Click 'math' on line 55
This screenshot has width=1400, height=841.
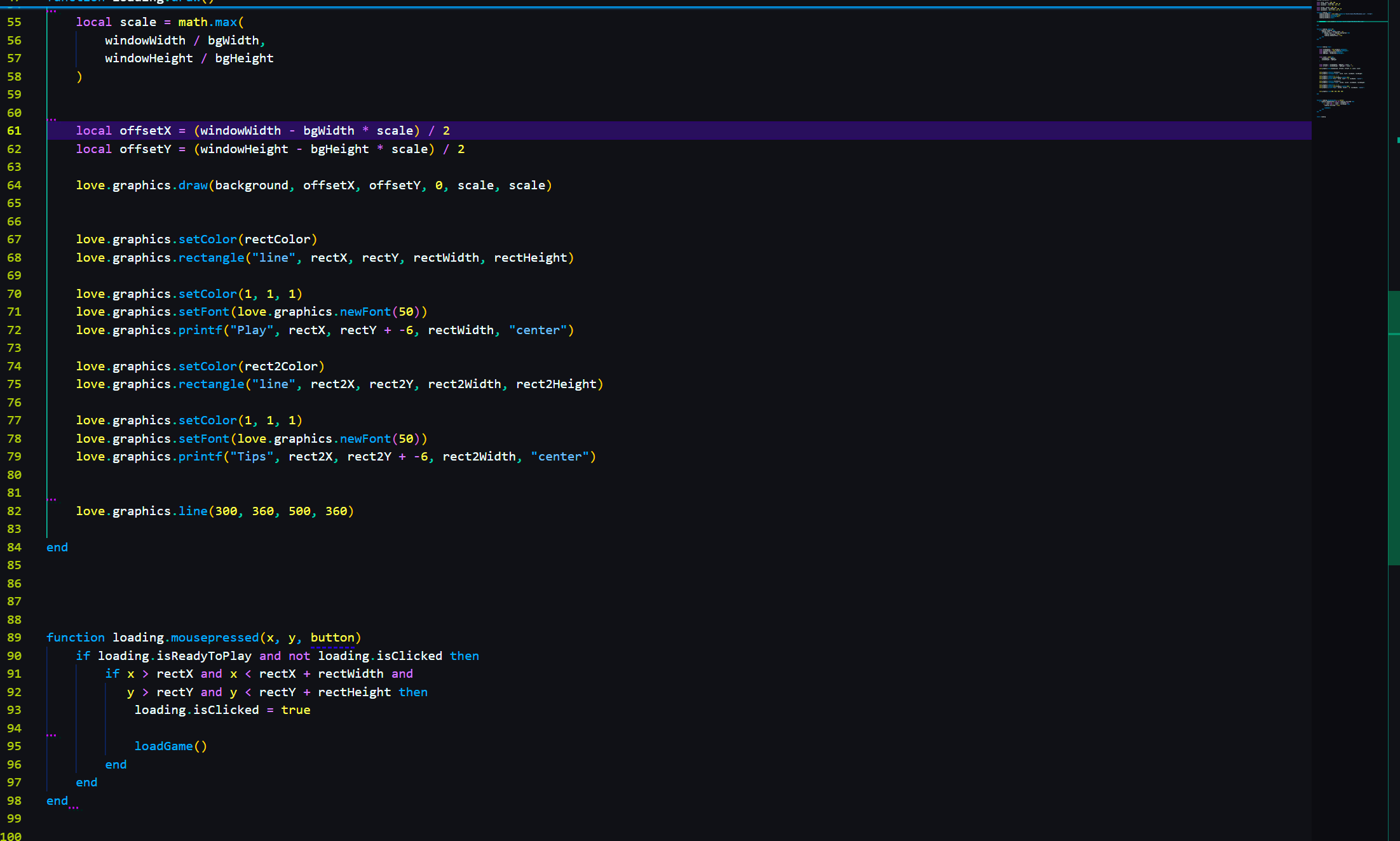point(193,22)
